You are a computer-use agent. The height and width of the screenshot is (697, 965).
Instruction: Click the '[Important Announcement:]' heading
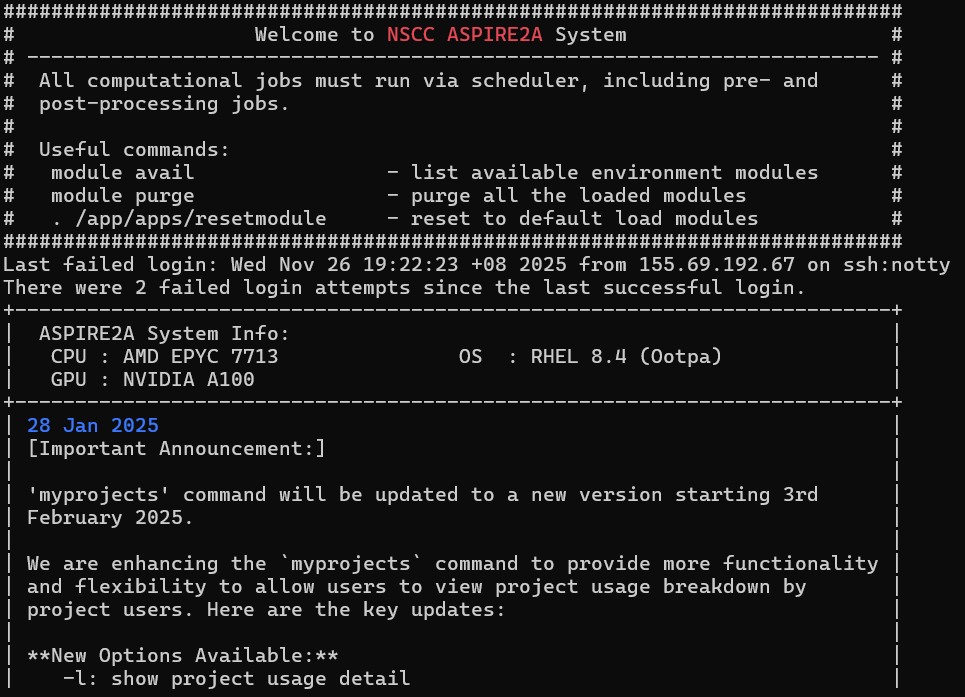(176, 448)
